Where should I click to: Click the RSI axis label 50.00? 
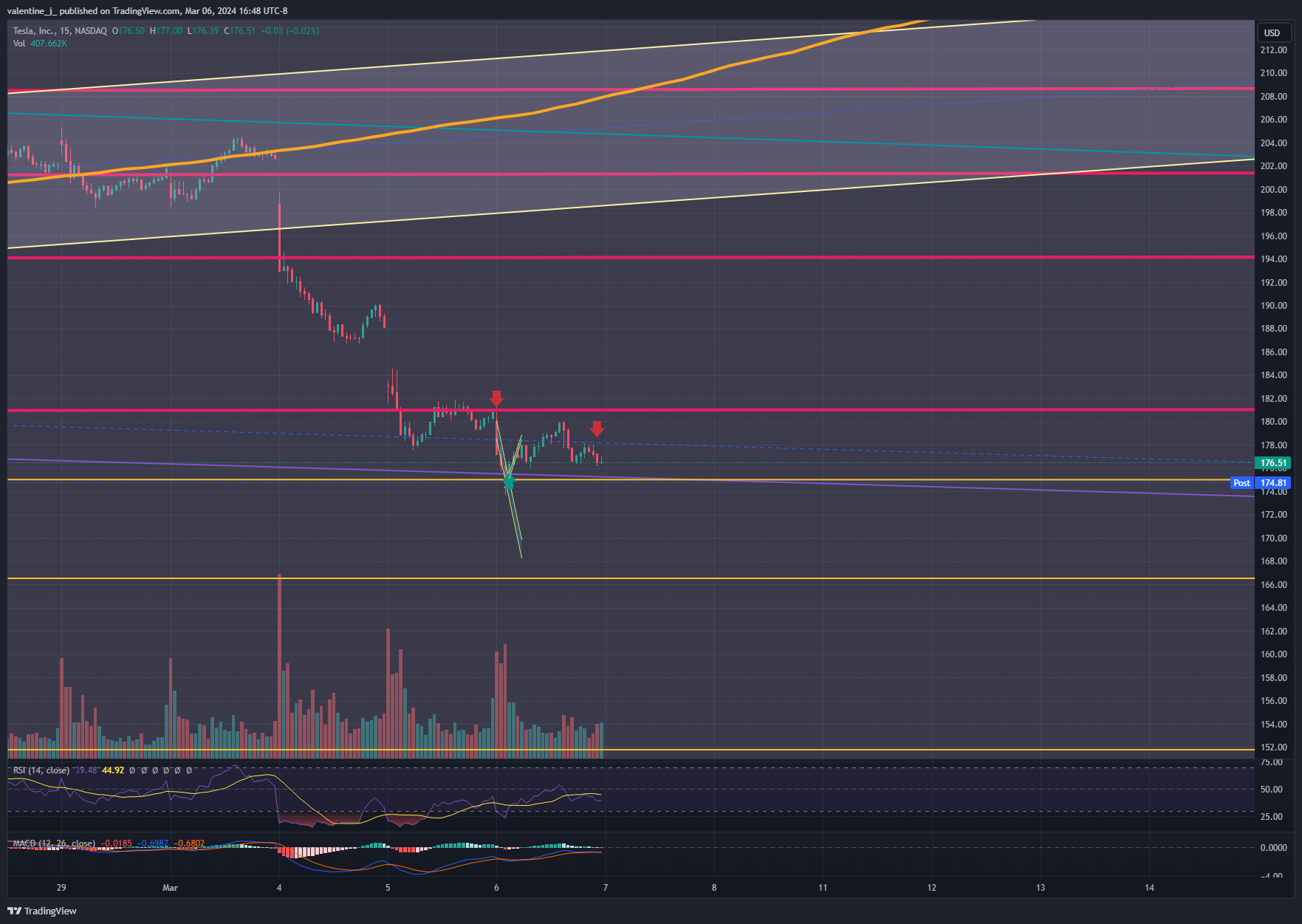[1271, 790]
